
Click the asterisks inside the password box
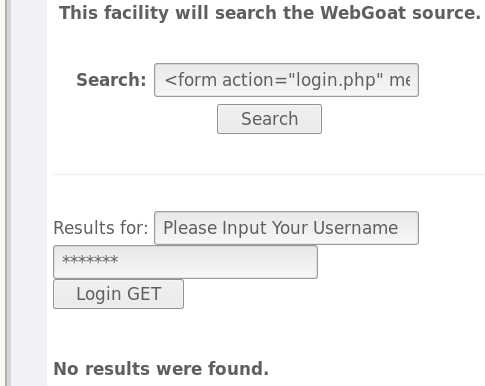[90, 260]
